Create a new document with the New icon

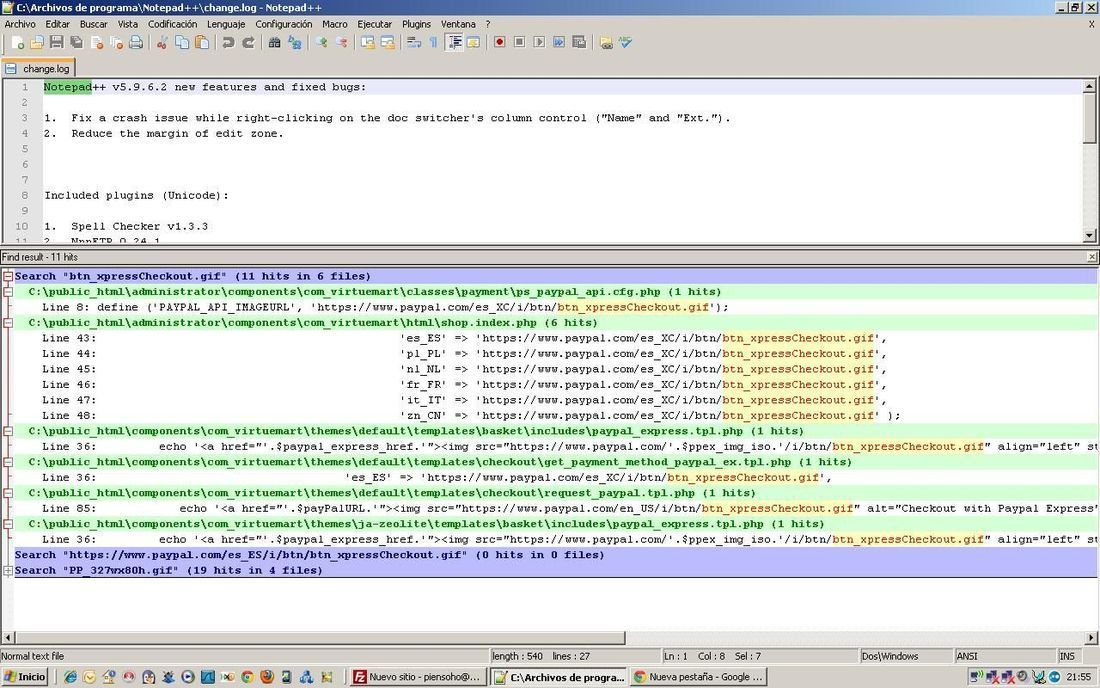pyautogui.click(x=18, y=43)
